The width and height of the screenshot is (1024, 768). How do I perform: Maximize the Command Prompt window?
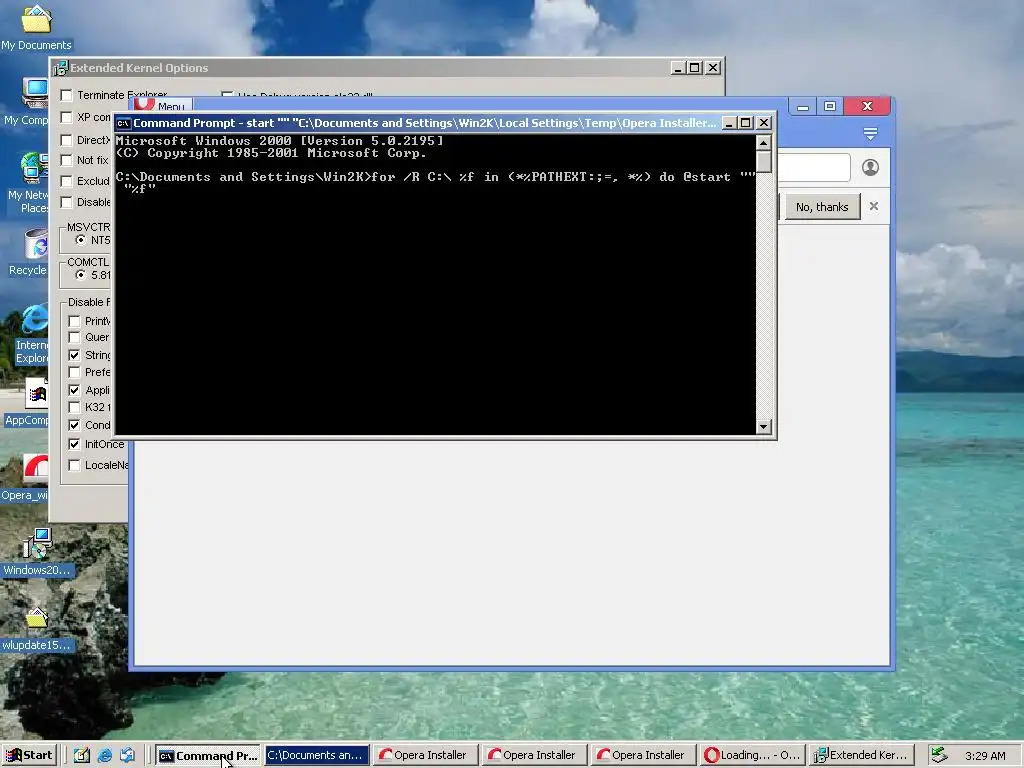745,123
